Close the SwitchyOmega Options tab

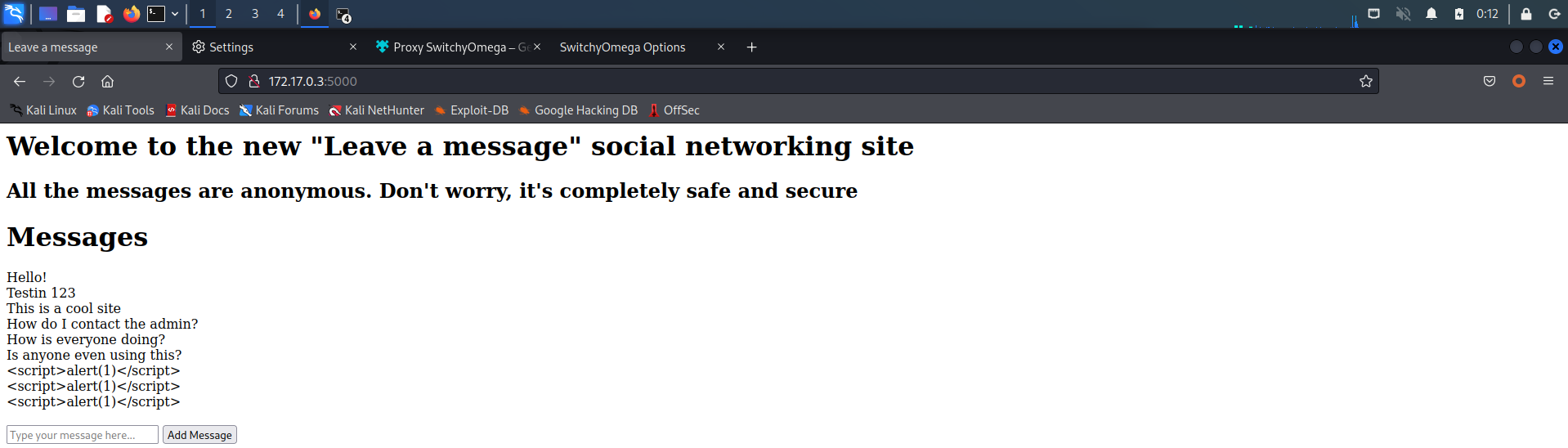pyautogui.click(x=721, y=47)
